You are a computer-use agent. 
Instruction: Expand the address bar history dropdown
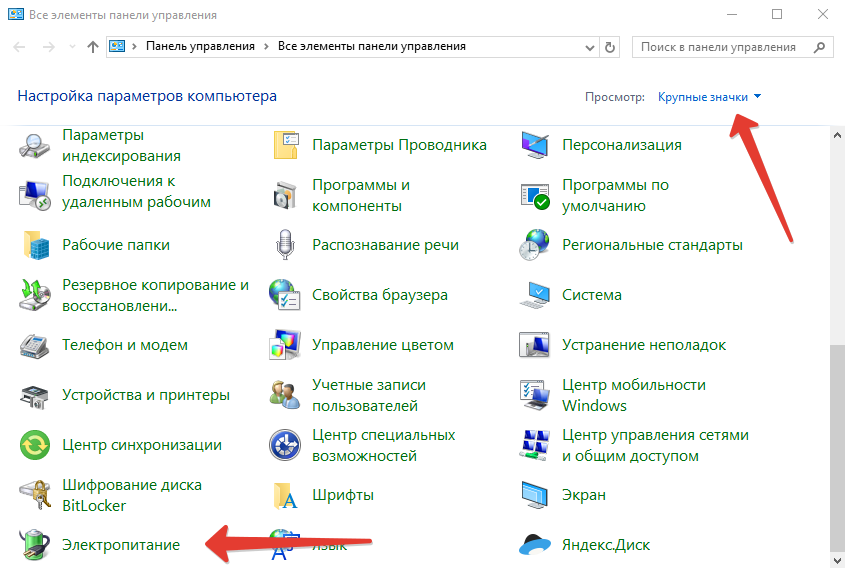pos(590,48)
